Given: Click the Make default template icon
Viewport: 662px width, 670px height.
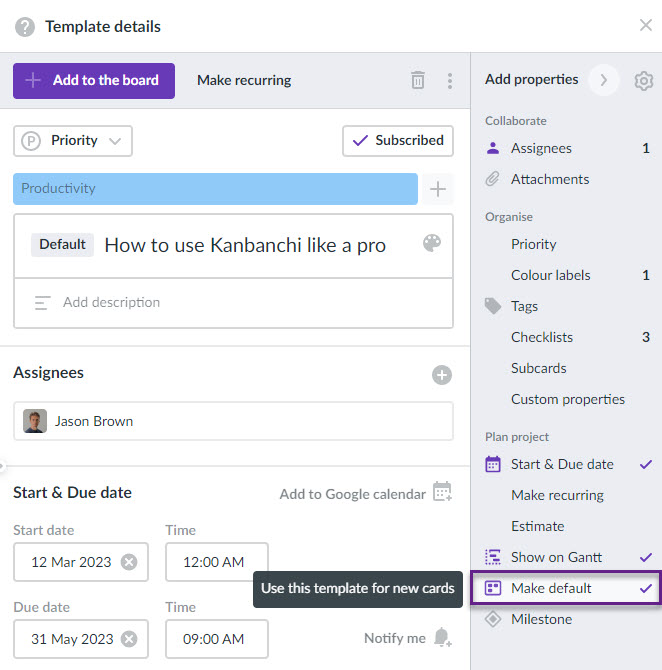Looking at the screenshot, I should (493, 588).
